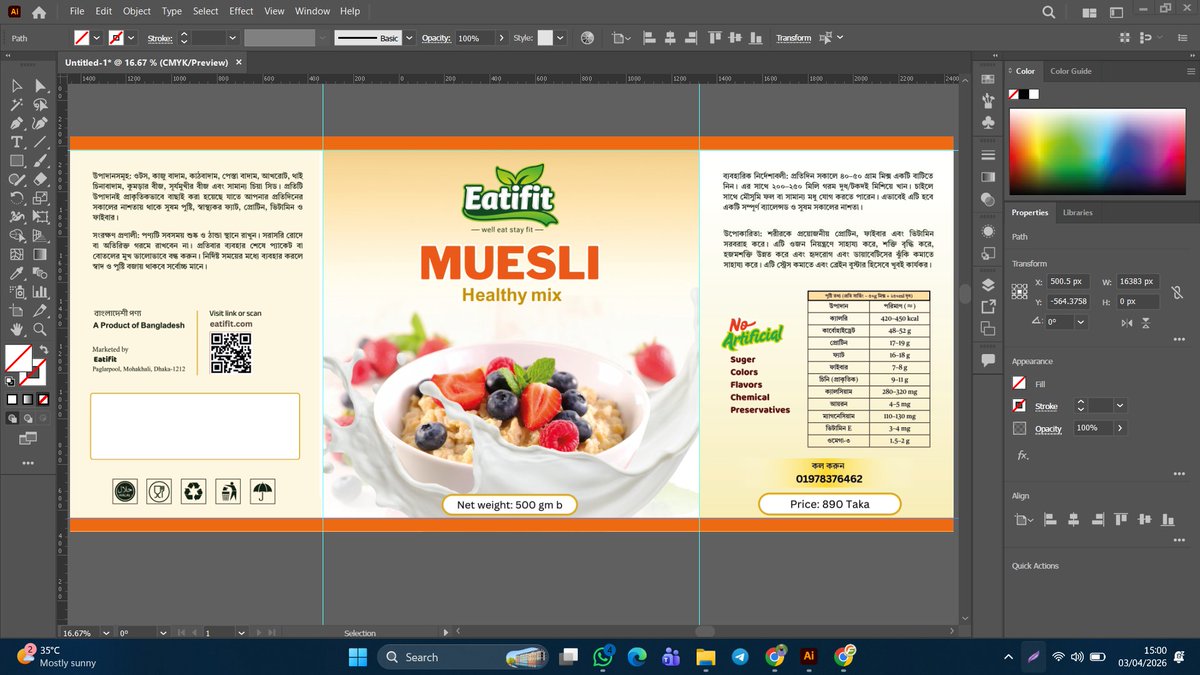Screen dimensions: 1200x675
Task: Set the reference point locator
Action: point(1019,291)
